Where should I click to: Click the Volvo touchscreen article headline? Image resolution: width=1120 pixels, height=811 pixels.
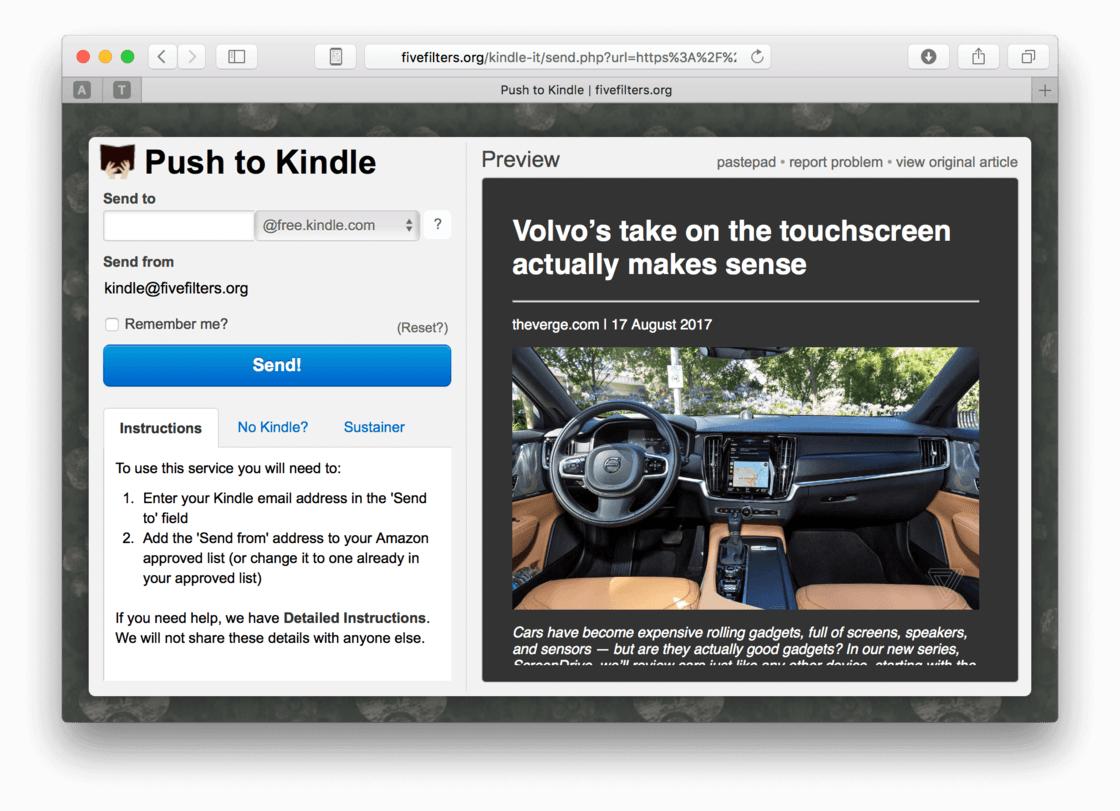[731, 247]
